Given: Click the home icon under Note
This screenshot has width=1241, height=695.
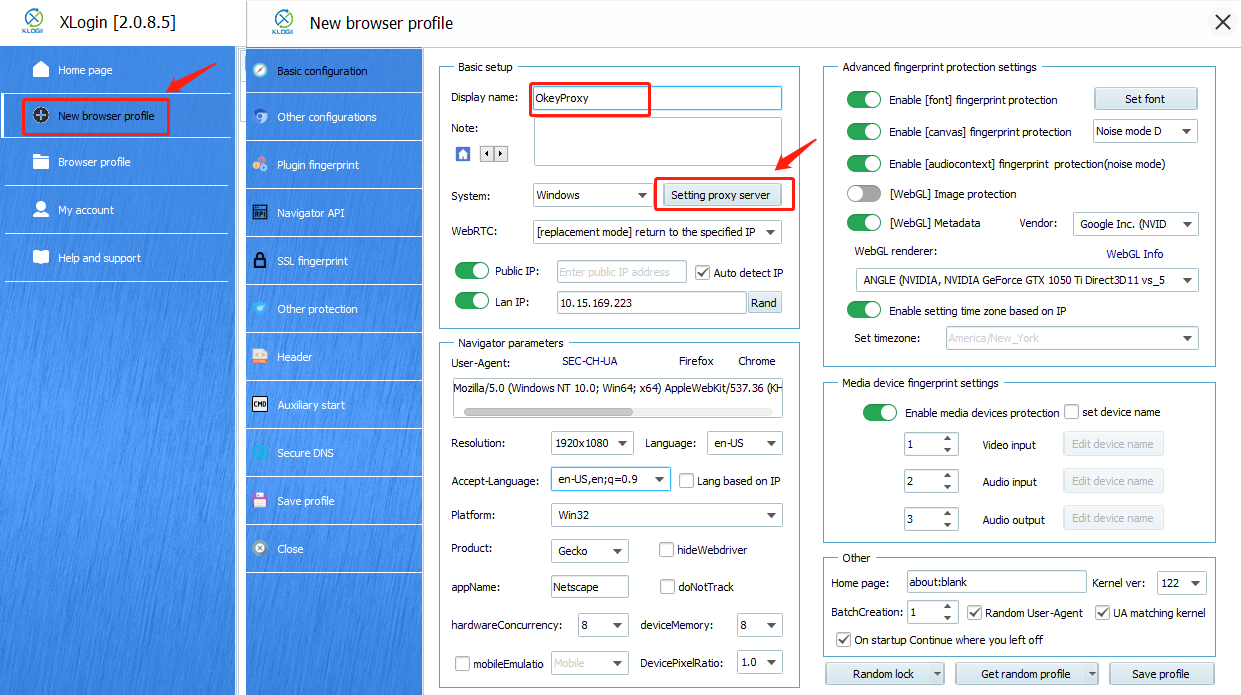Looking at the screenshot, I should pyautogui.click(x=463, y=154).
